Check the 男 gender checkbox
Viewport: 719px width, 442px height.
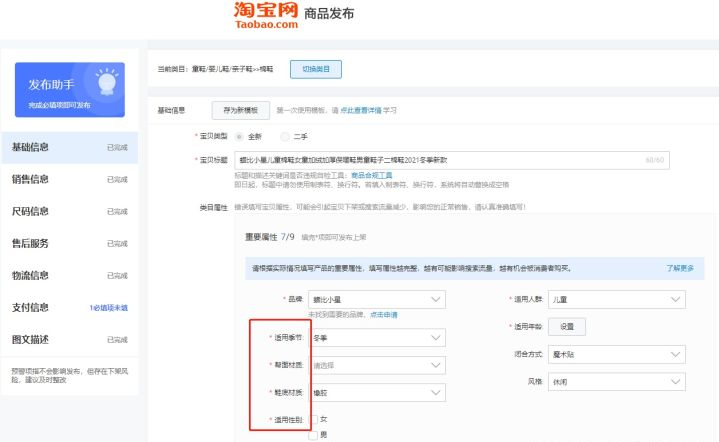tap(313, 434)
